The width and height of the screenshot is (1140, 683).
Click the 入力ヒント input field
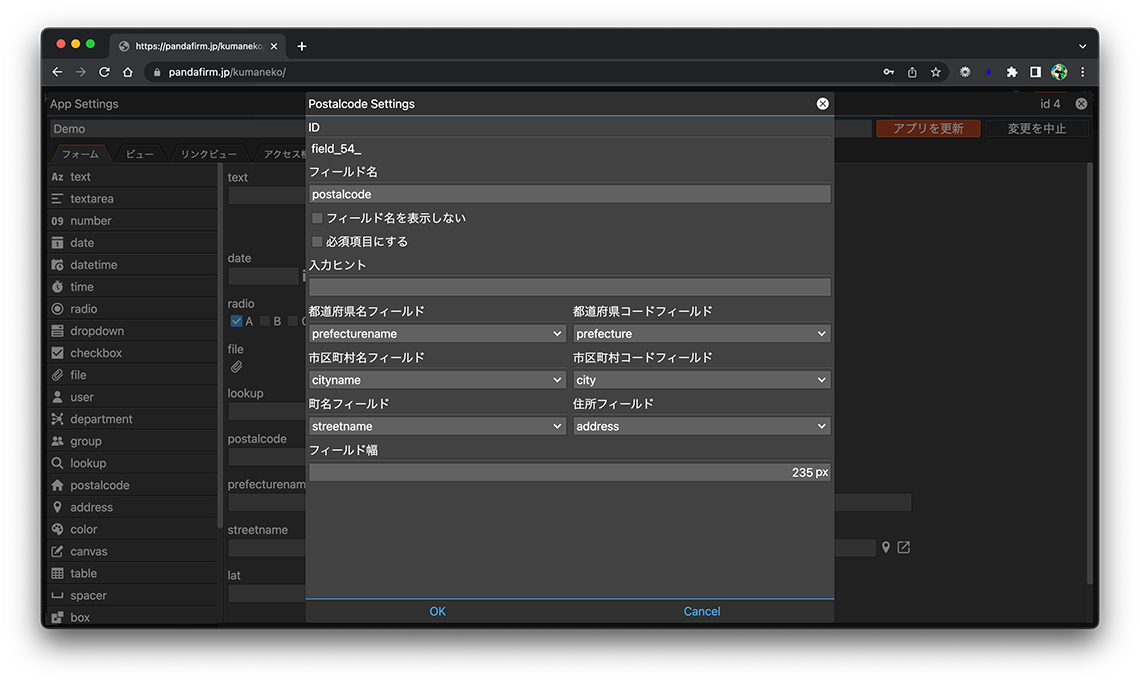(569, 287)
